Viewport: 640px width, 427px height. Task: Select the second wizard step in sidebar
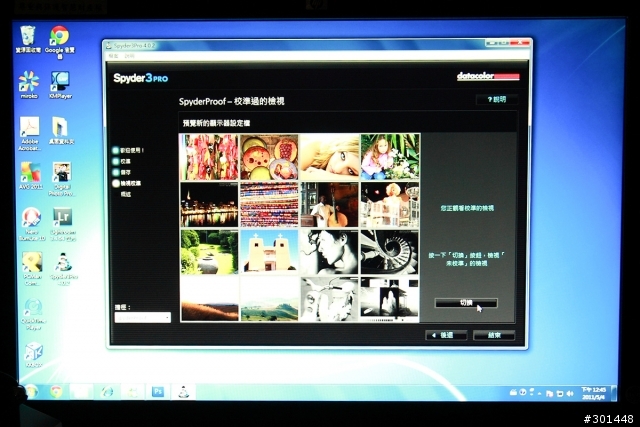click(122, 161)
